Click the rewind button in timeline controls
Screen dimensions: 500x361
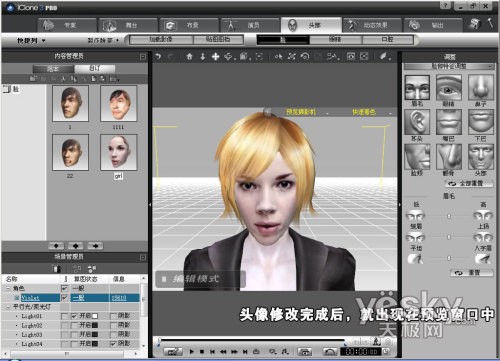[223, 351]
